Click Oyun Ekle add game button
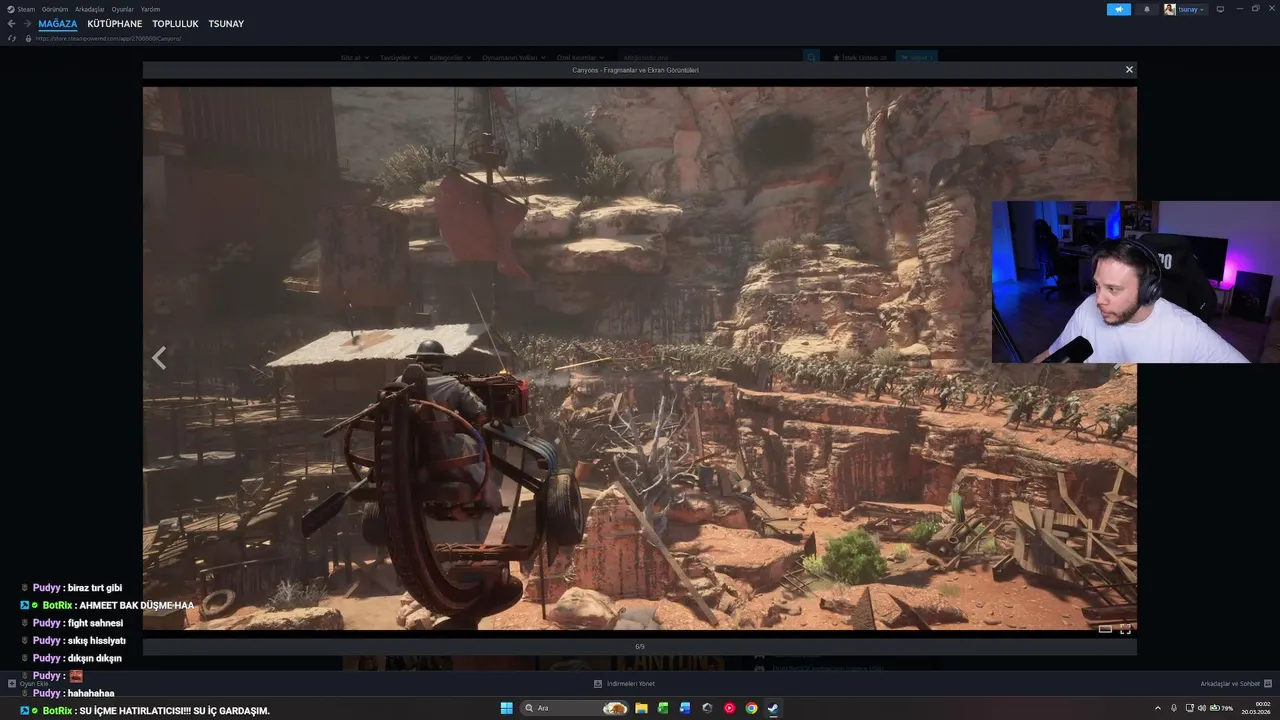The height and width of the screenshot is (720, 1280). click(28, 684)
